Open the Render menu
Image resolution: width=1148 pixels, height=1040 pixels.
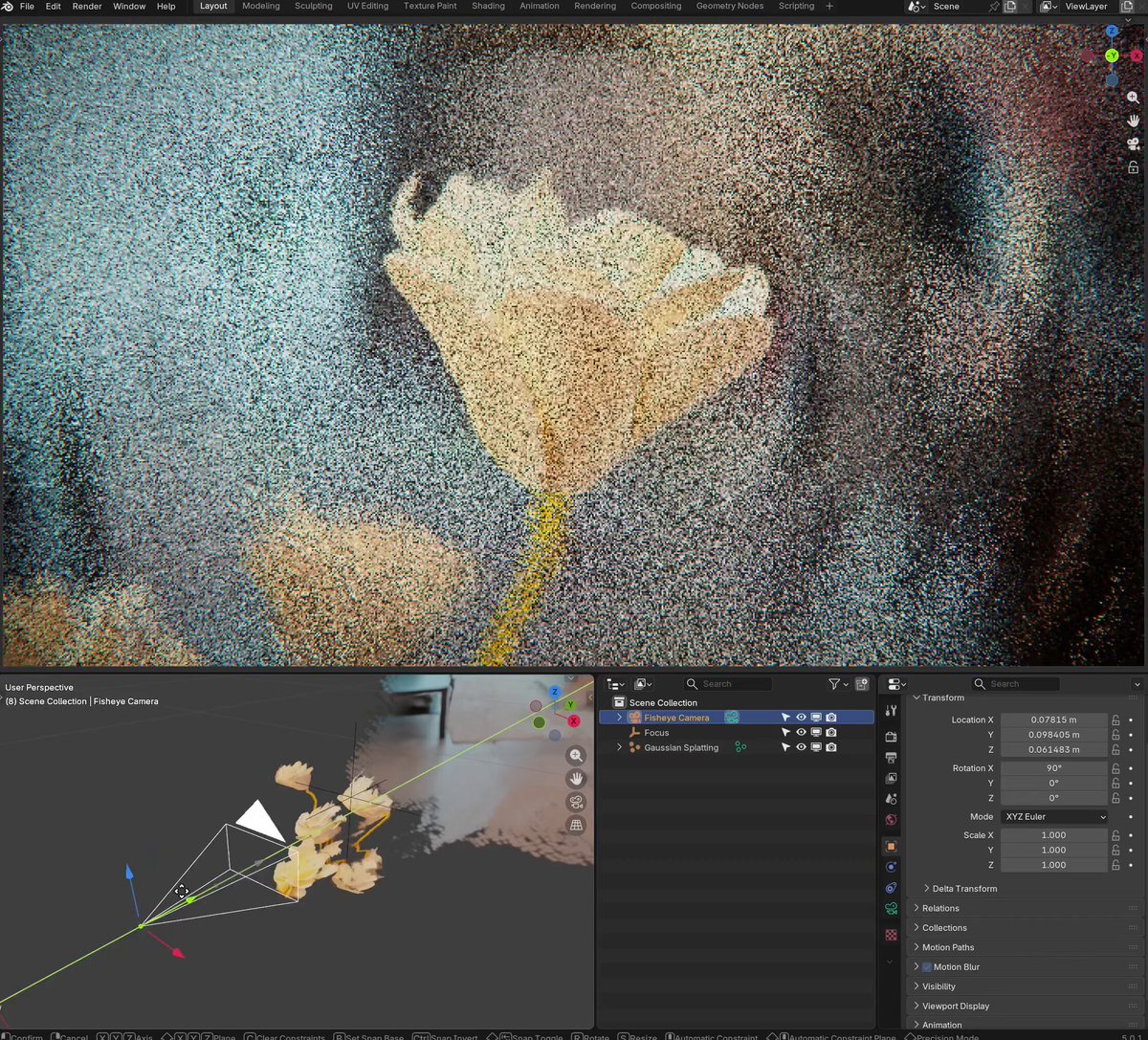[87, 6]
